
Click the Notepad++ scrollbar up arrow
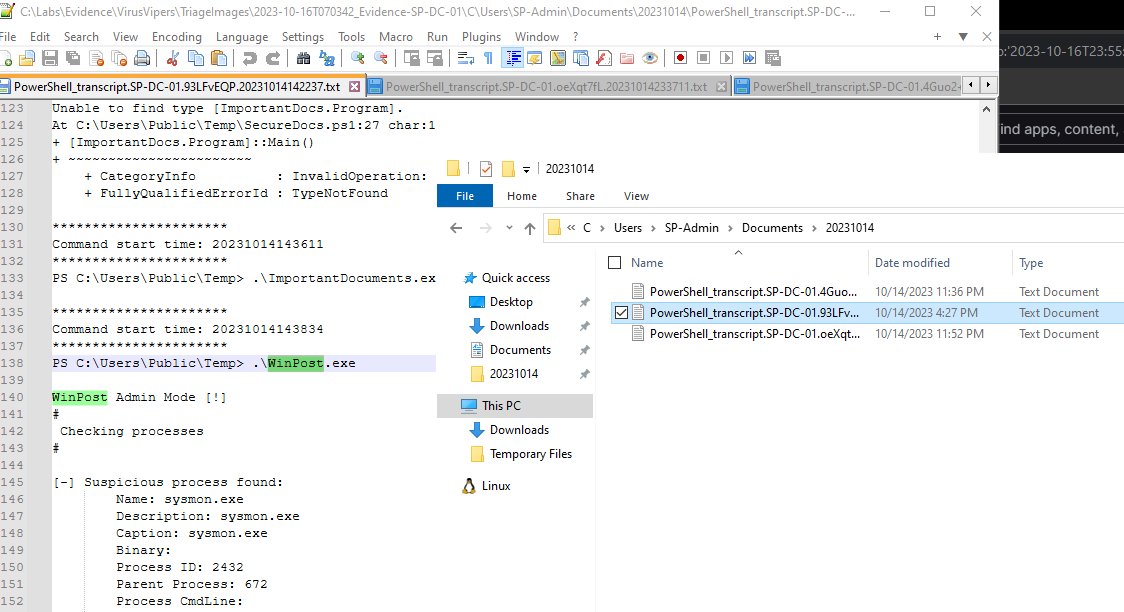point(986,109)
